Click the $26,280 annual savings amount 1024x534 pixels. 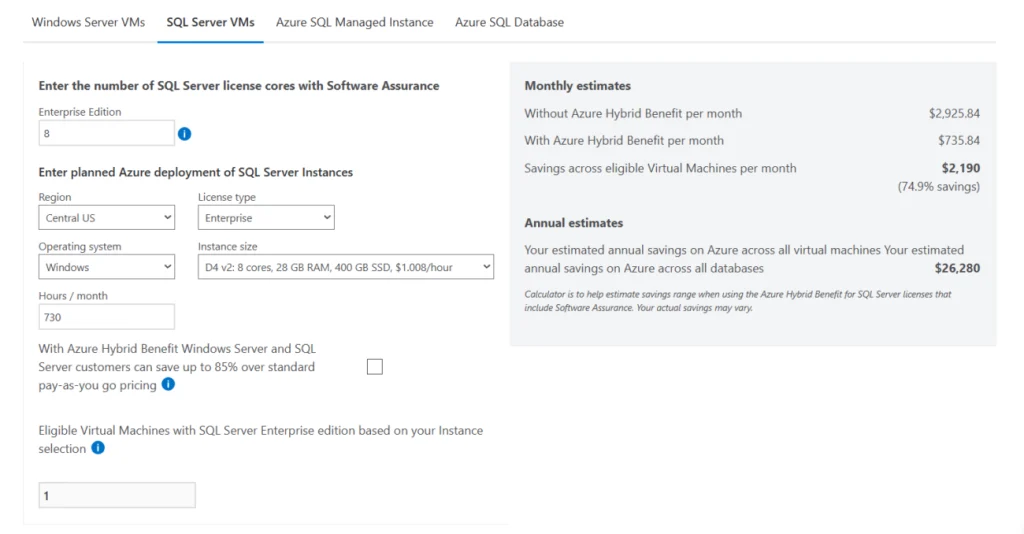(957, 268)
